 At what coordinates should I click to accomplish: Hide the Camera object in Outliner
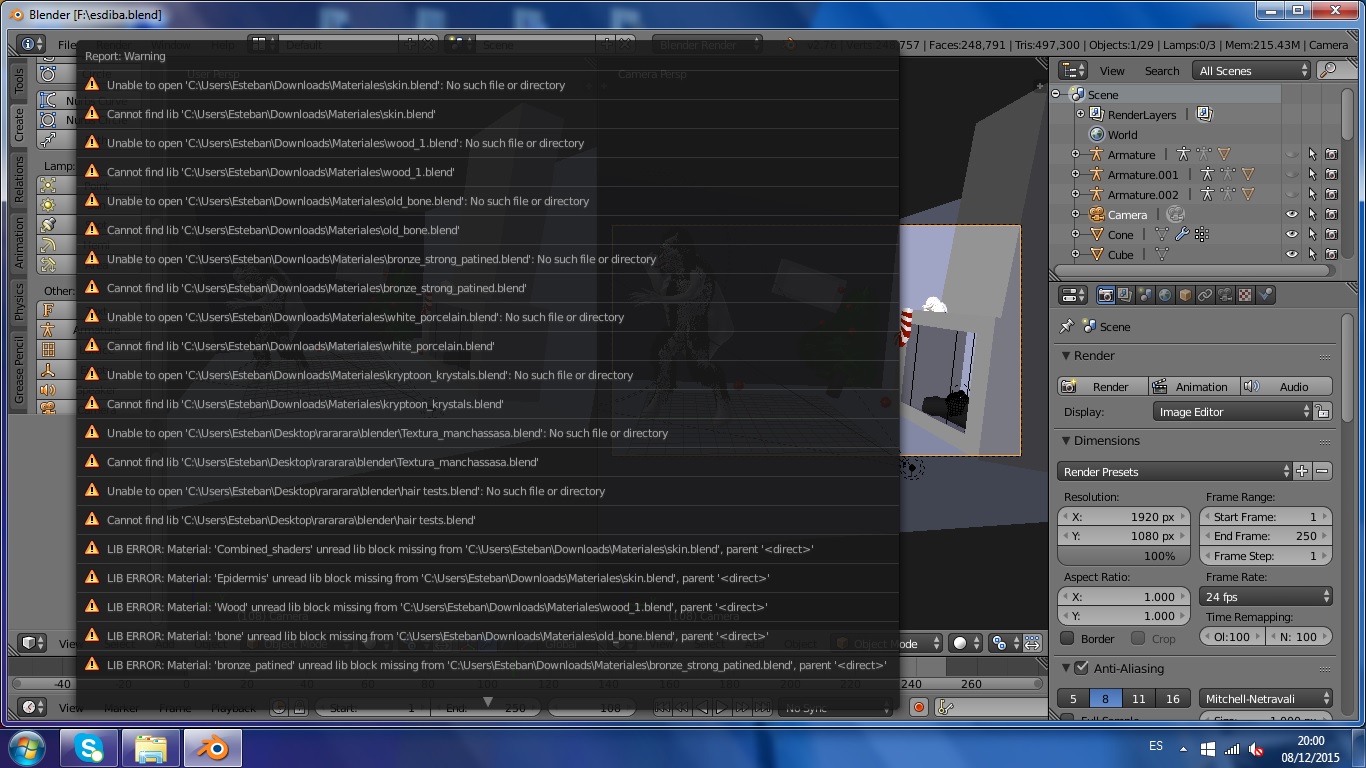(x=1292, y=215)
